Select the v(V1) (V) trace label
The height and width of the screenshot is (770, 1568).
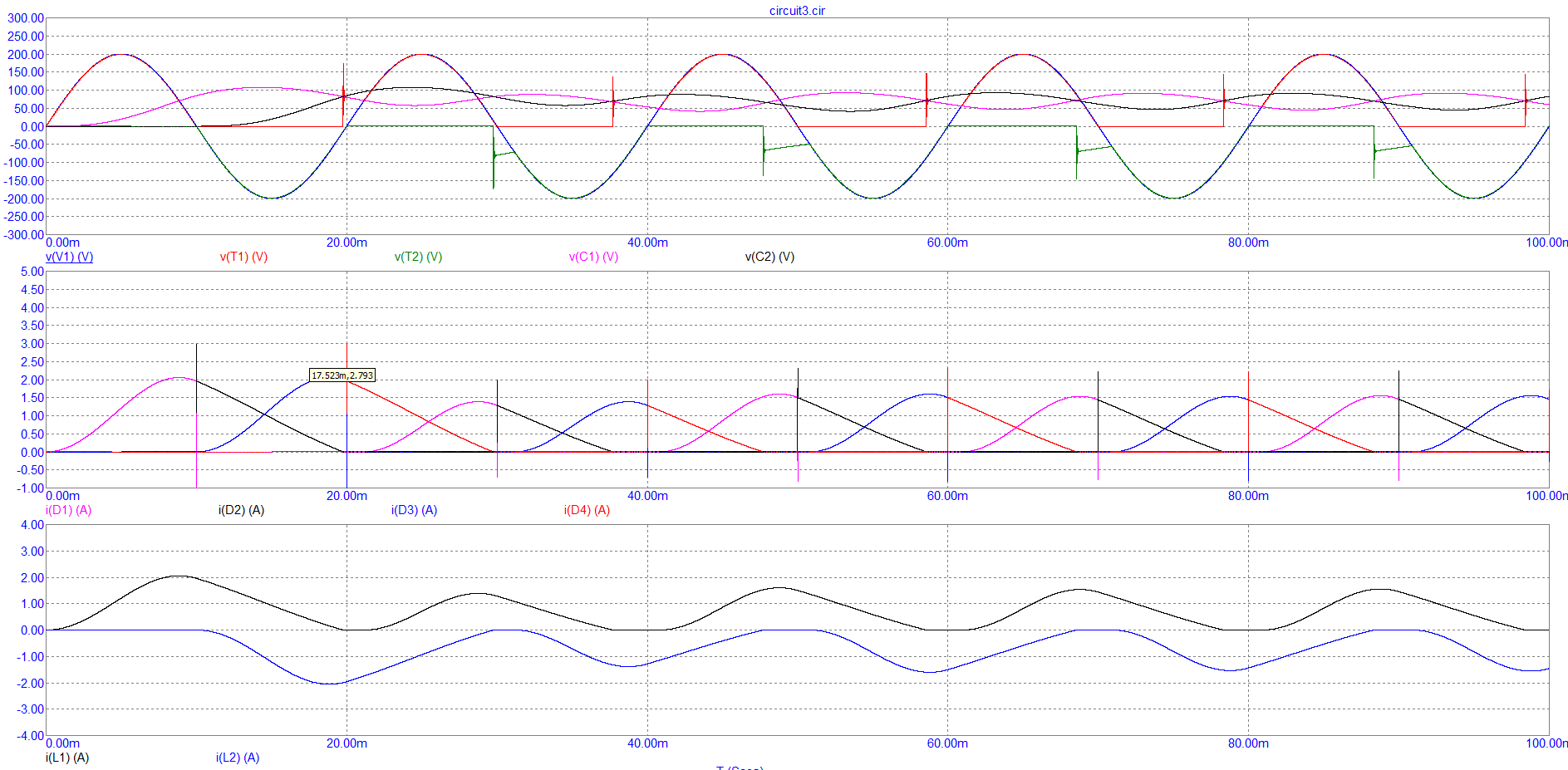click(69, 257)
